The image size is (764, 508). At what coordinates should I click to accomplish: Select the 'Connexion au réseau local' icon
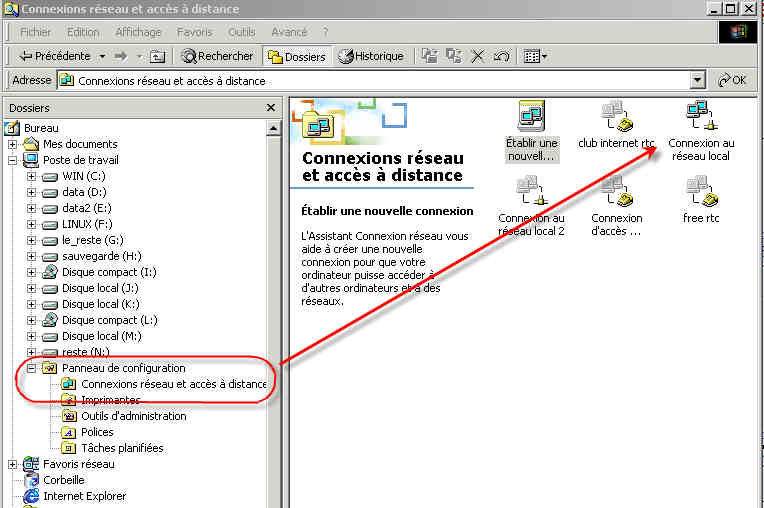point(700,118)
